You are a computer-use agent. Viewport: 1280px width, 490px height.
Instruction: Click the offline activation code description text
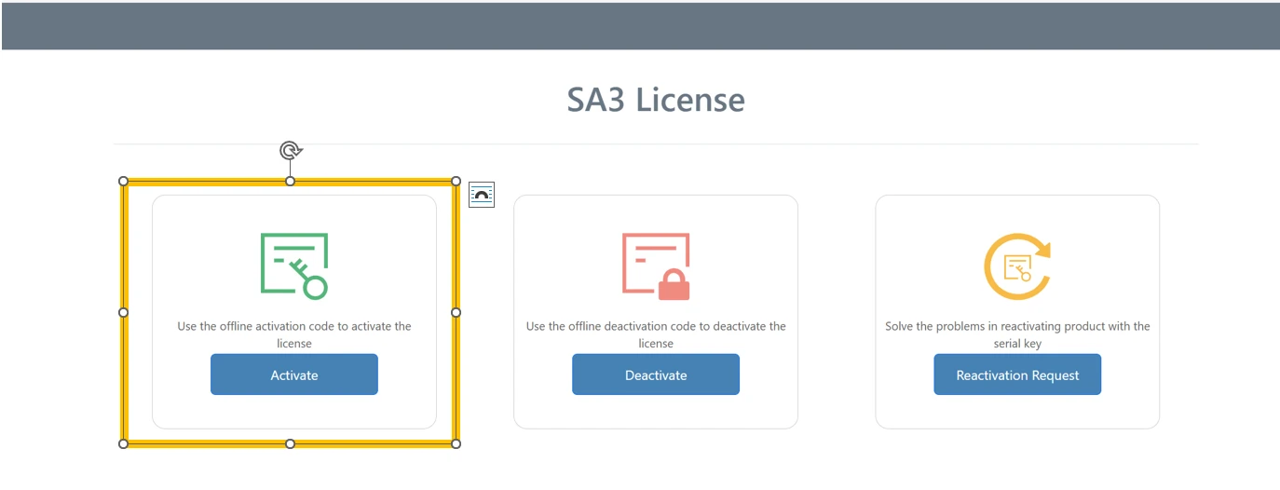click(294, 334)
